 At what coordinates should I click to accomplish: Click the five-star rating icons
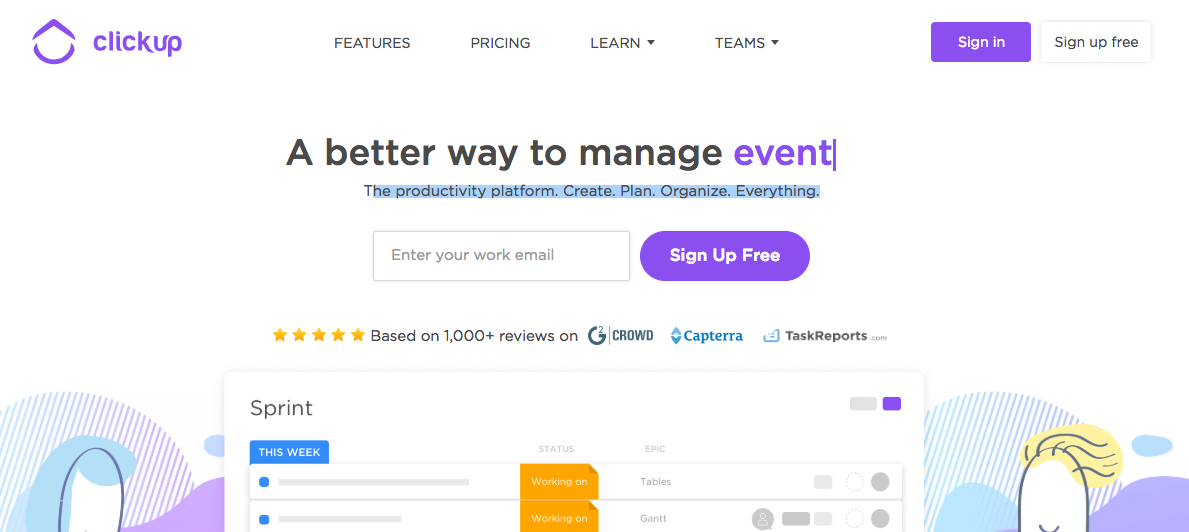[x=318, y=335]
